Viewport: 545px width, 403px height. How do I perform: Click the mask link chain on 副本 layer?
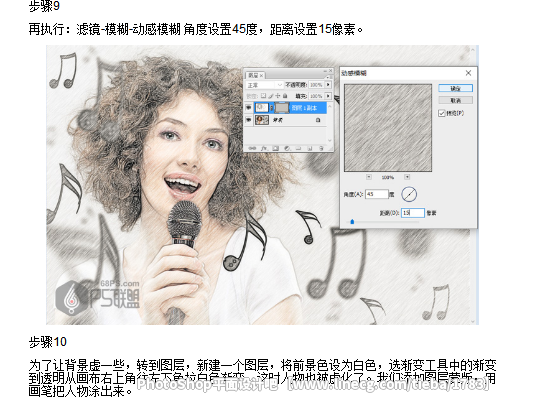click(x=272, y=108)
